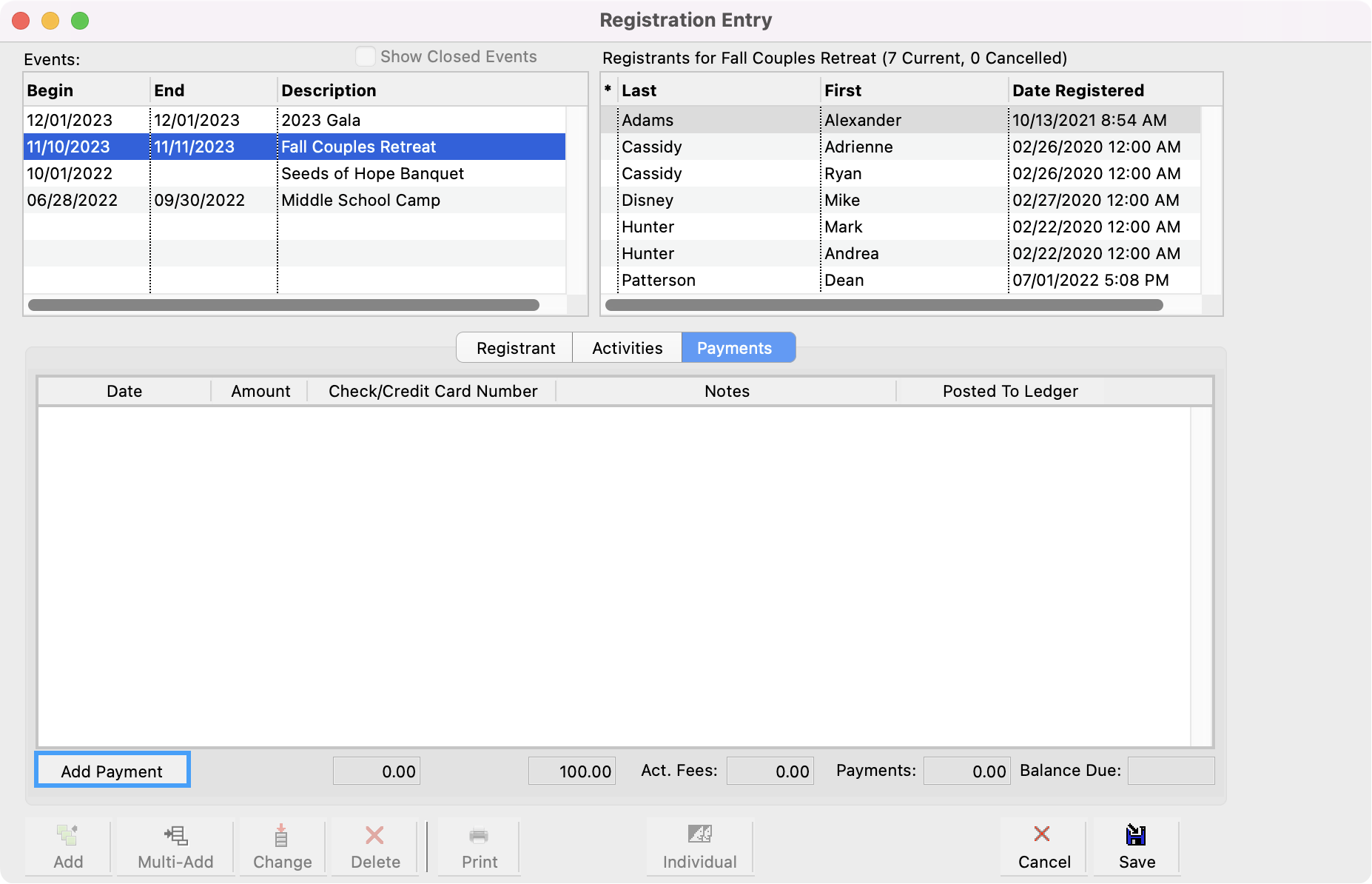Click the Add Payment button
The image size is (1372, 884).
[x=112, y=771]
